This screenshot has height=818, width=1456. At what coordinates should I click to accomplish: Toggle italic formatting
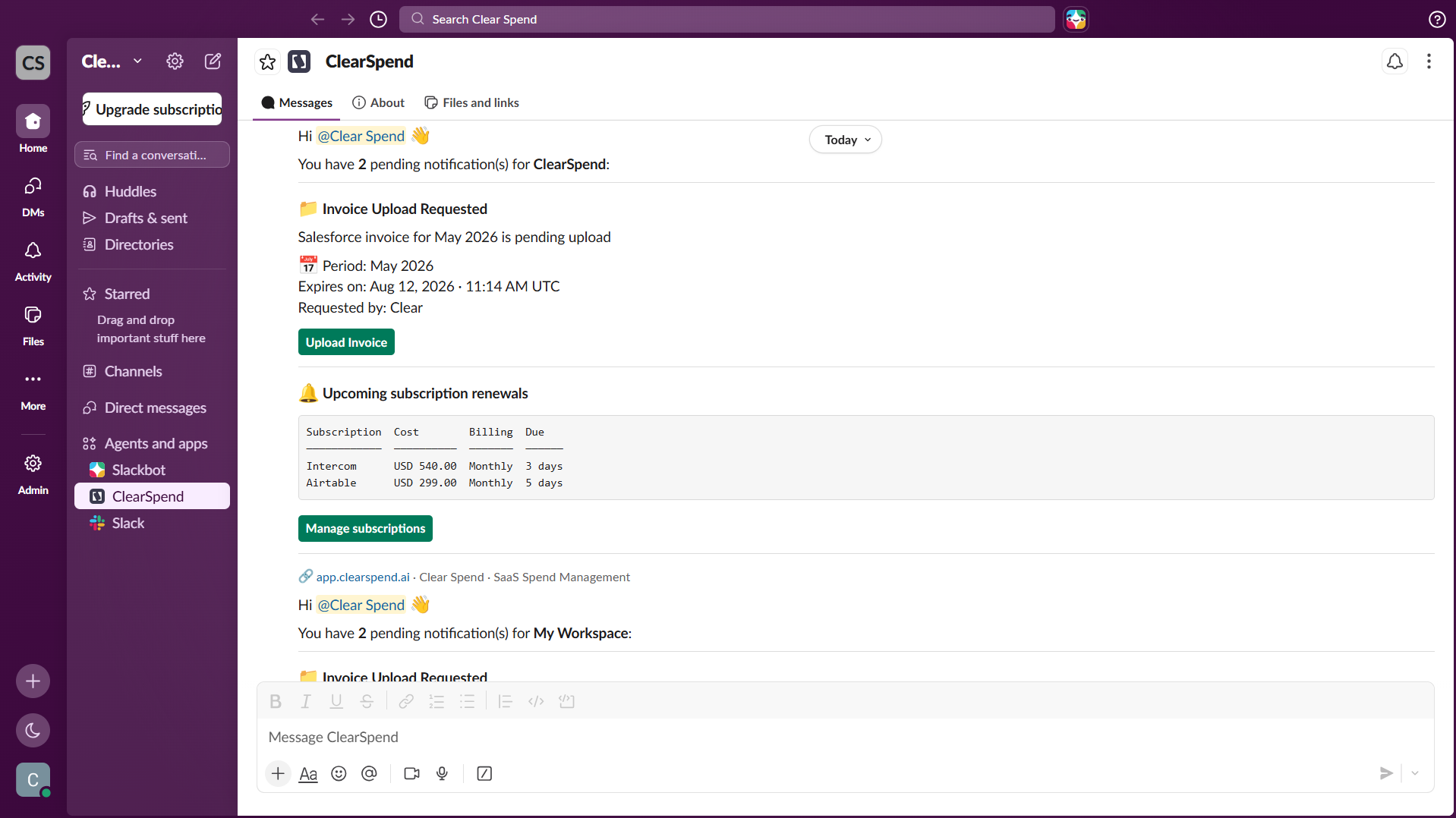306,701
